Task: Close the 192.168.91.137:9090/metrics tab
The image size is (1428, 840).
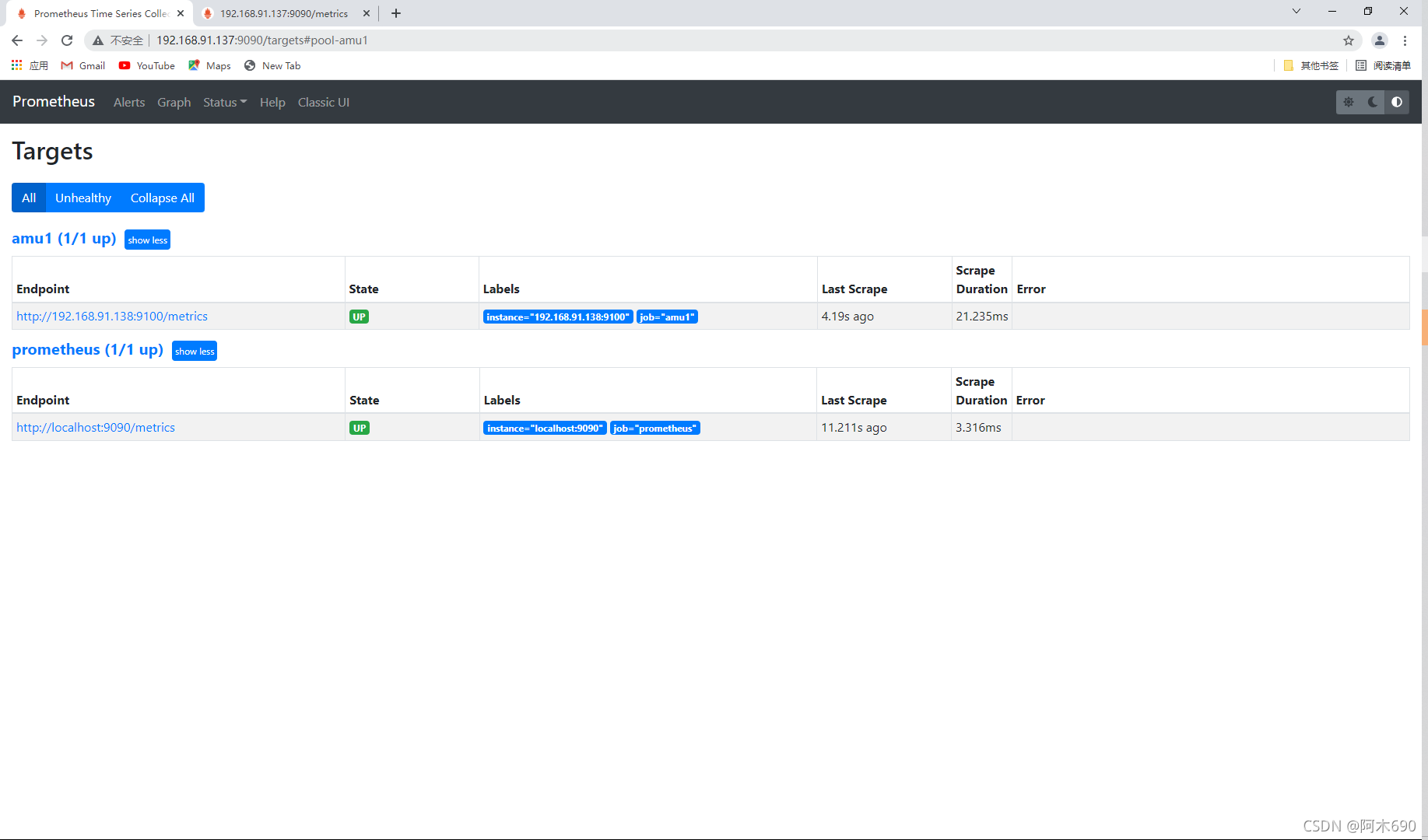Action: pyautogui.click(x=367, y=13)
